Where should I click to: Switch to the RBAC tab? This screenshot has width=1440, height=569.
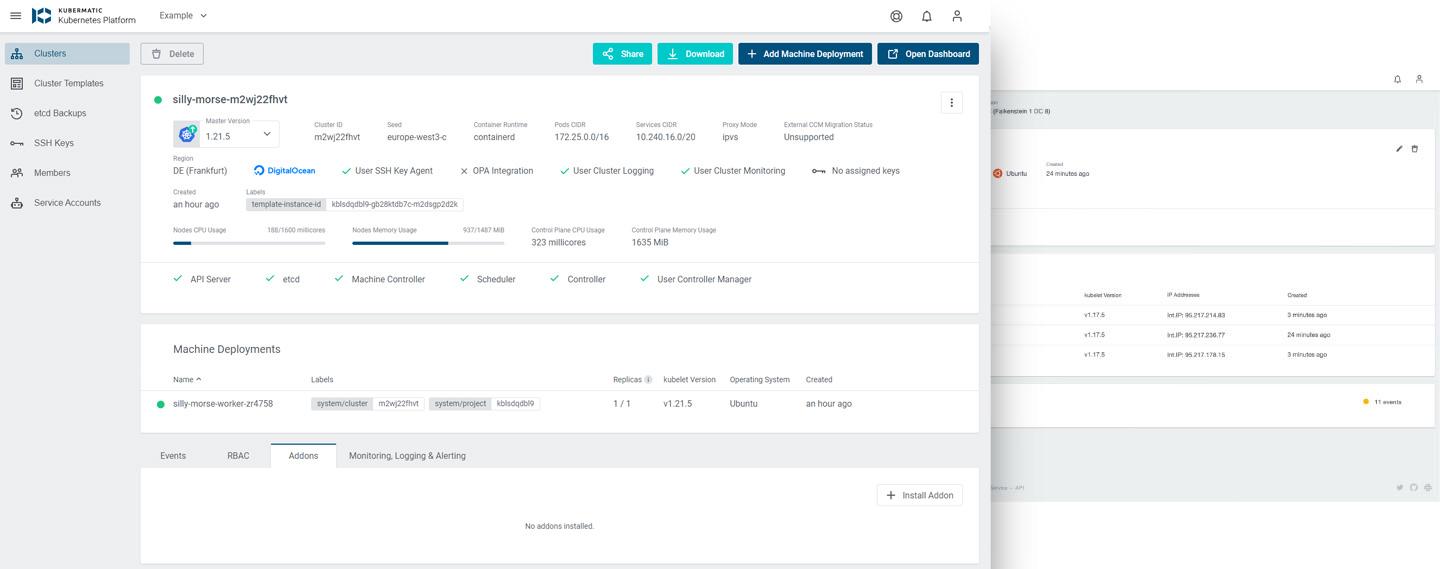pos(238,456)
